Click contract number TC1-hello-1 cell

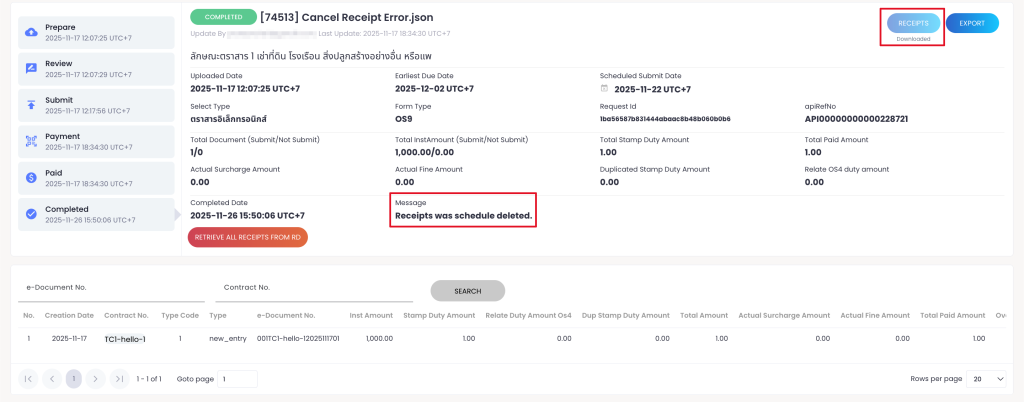pos(125,339)
